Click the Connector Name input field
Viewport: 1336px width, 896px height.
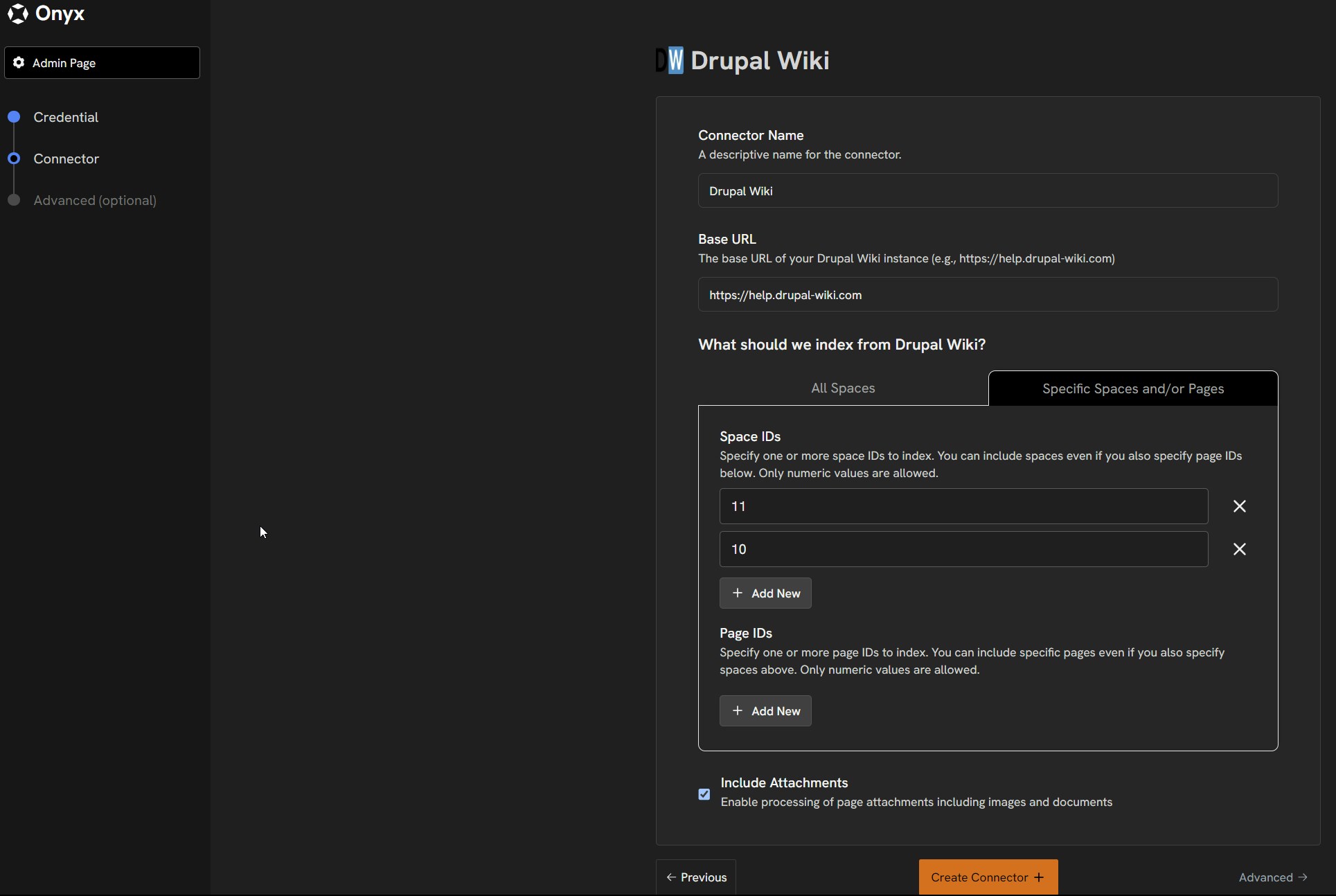988,190
